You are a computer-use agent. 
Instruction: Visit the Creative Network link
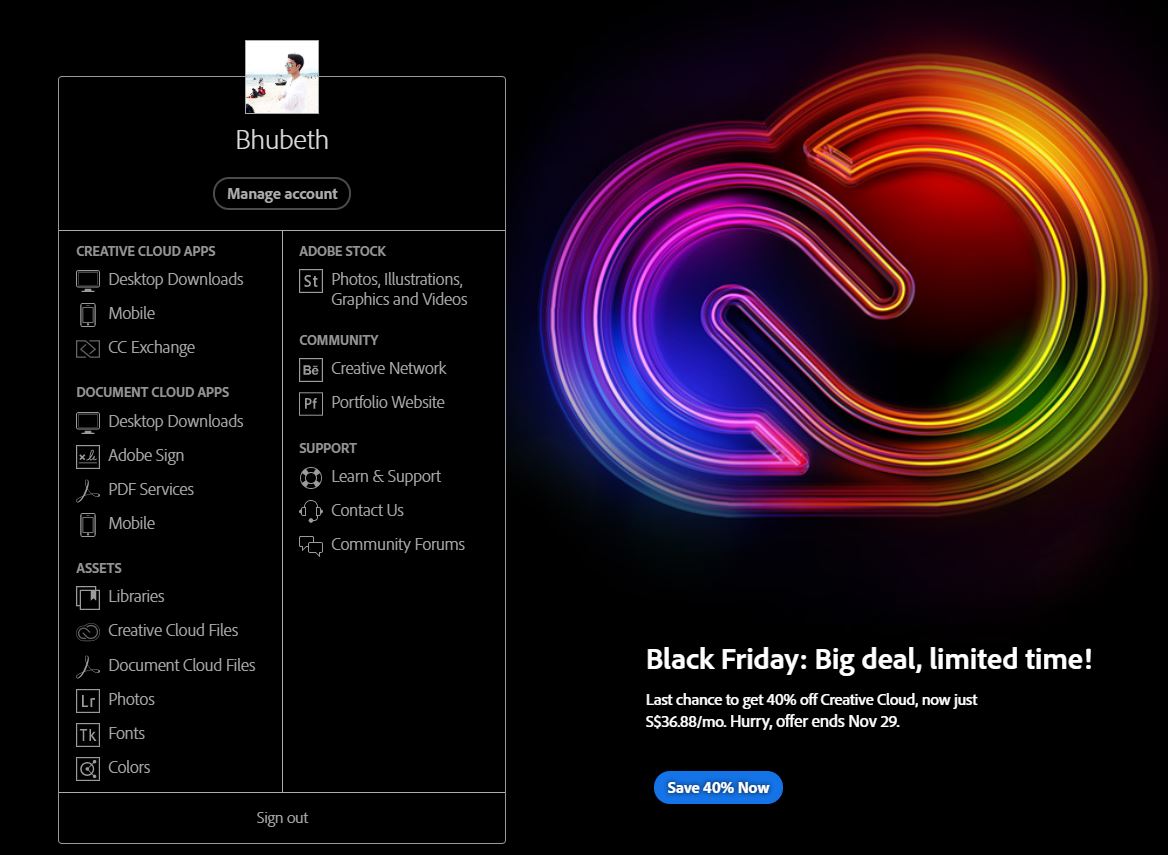click(x=388, y=369)
